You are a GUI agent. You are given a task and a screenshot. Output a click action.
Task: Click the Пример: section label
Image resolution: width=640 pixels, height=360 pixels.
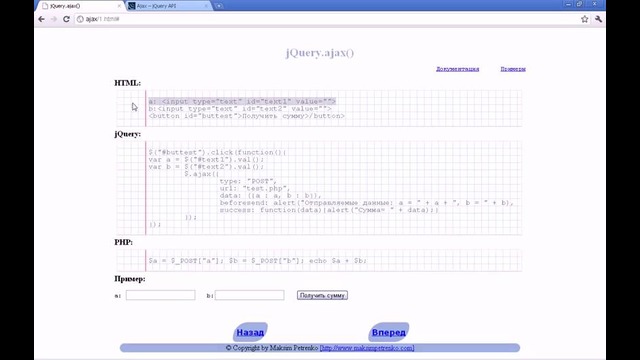point(130,279)
